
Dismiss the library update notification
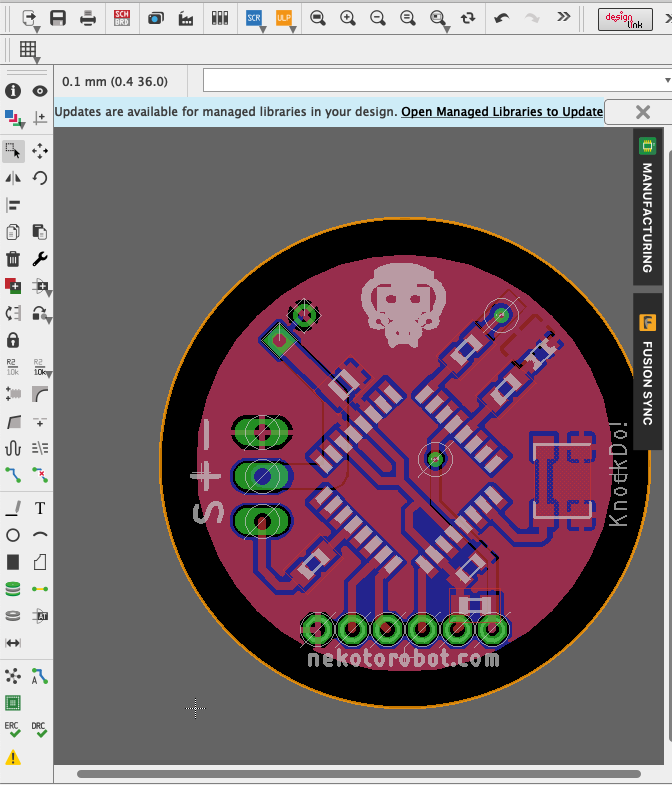point(642,112)
